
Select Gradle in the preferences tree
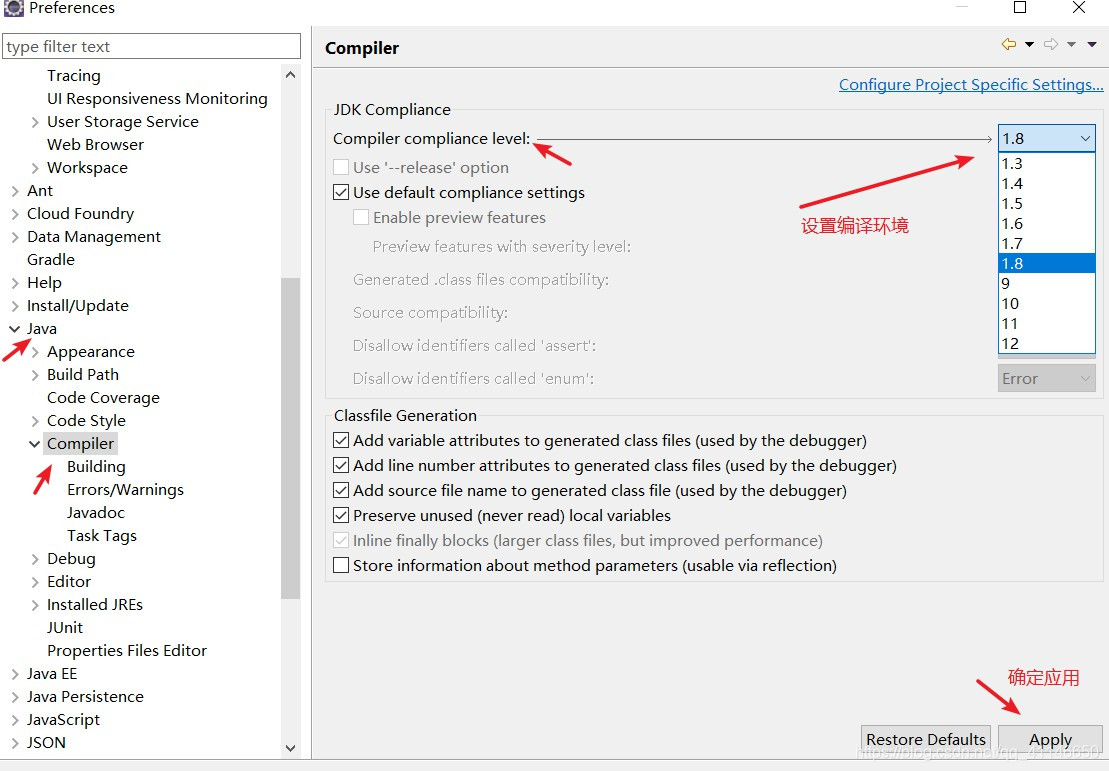[51, 260]
